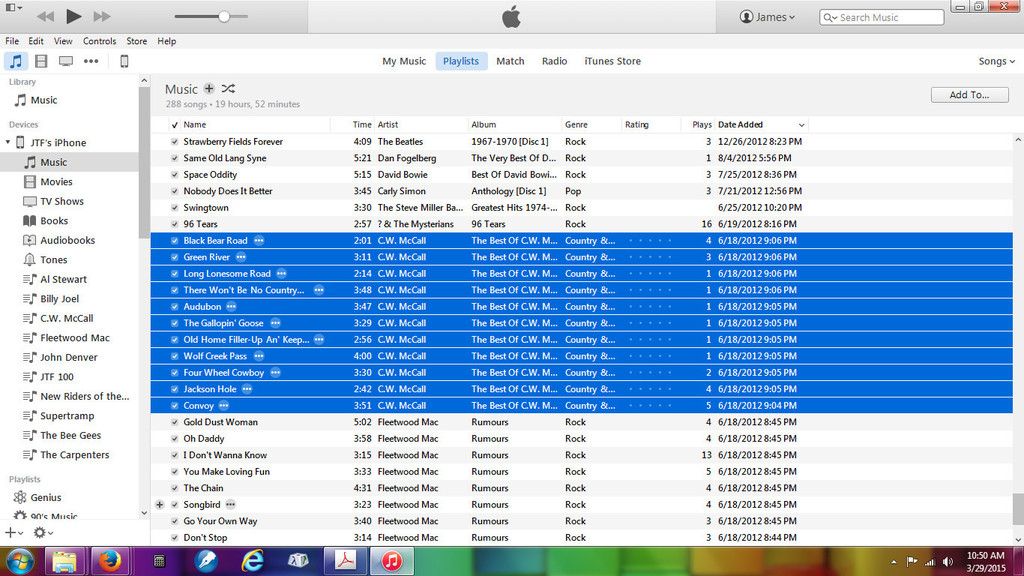The width and height of the screenshot is (1024, 576).
Task: Click the iPhone device icon in toolbar
Action: (x=124, y=61)
